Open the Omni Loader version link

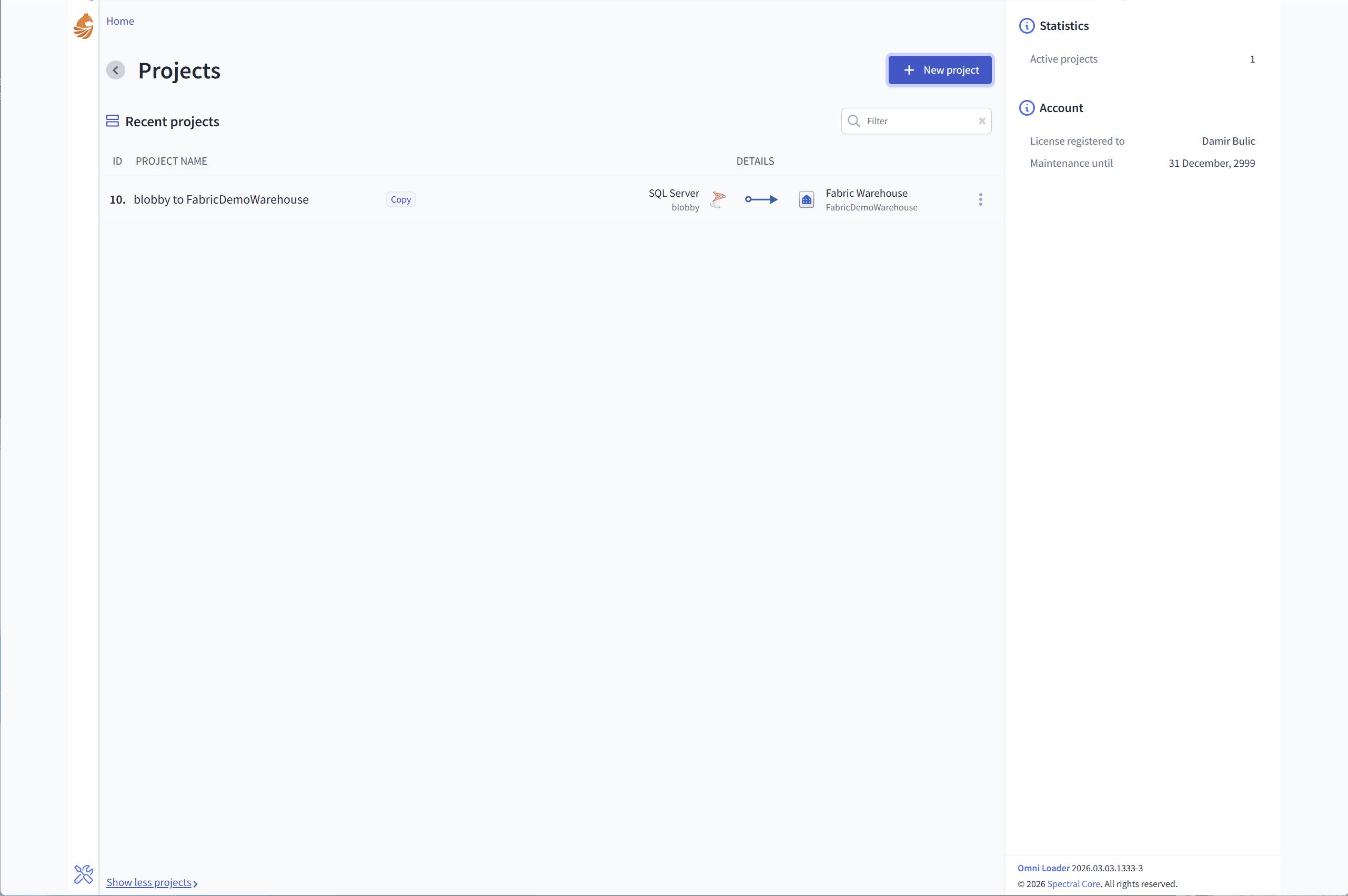click(x=1043, y=868)
